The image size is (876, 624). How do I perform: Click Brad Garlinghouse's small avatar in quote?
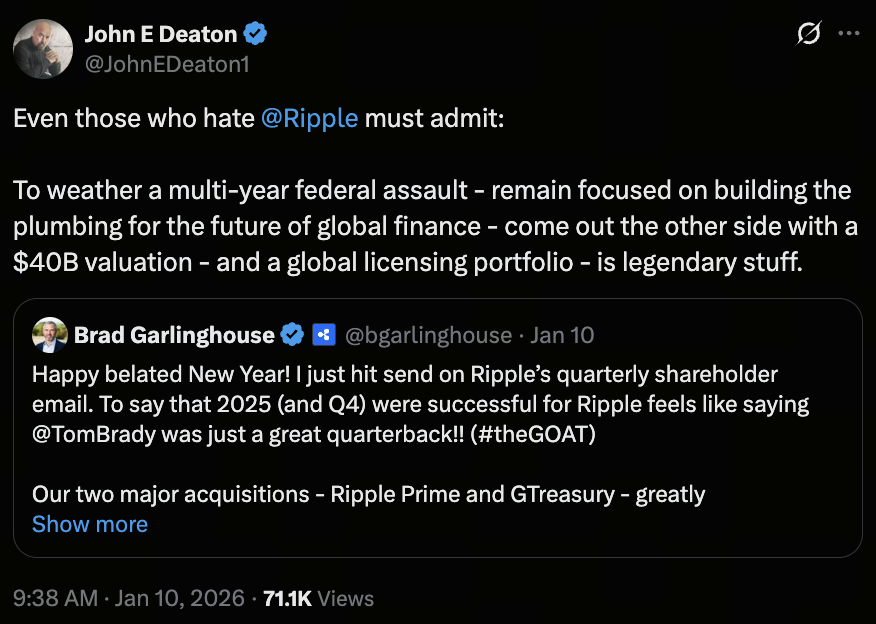(49, 334)
